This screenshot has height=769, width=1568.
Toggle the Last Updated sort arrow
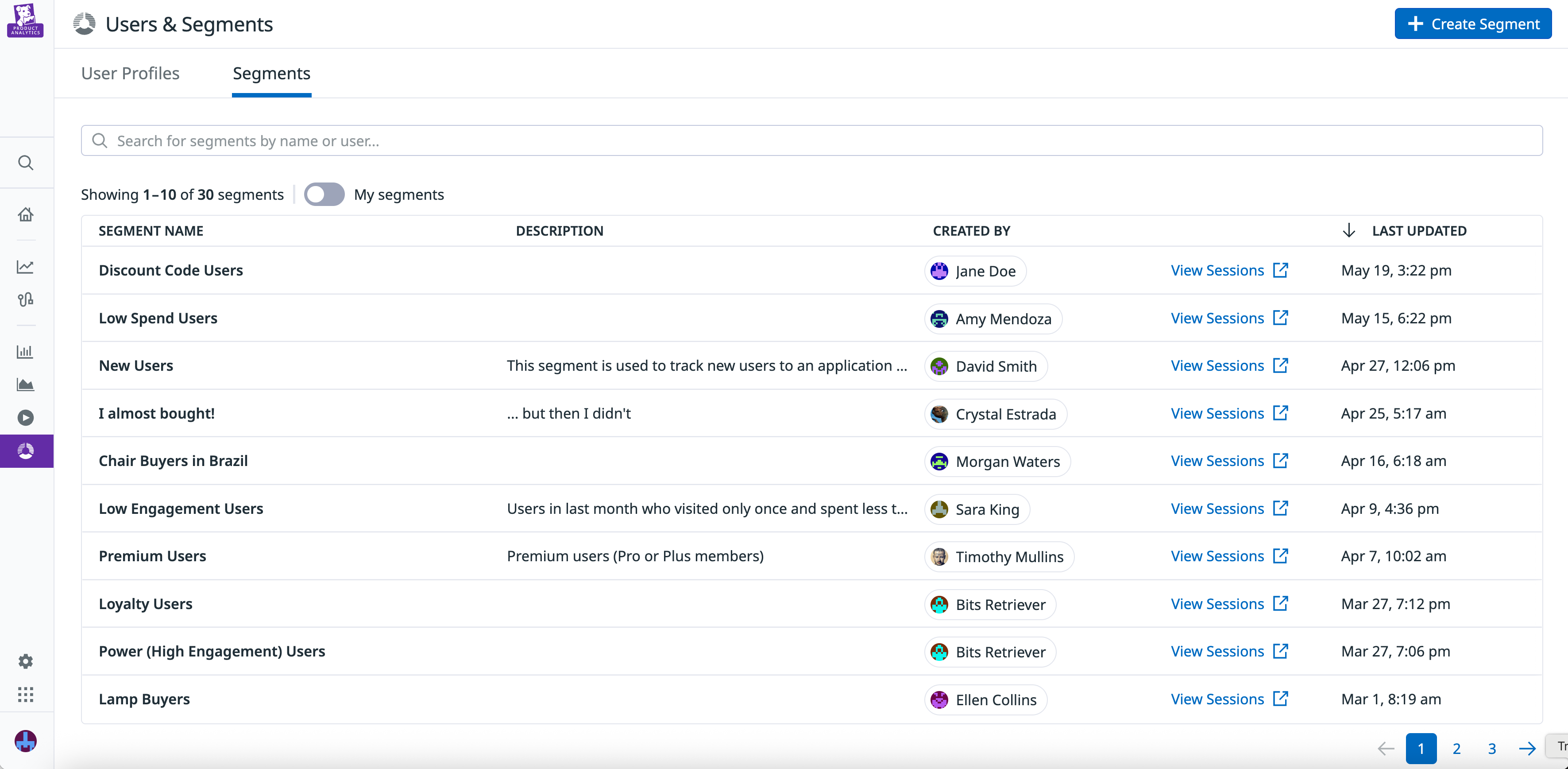click(x=1348, y=230)
